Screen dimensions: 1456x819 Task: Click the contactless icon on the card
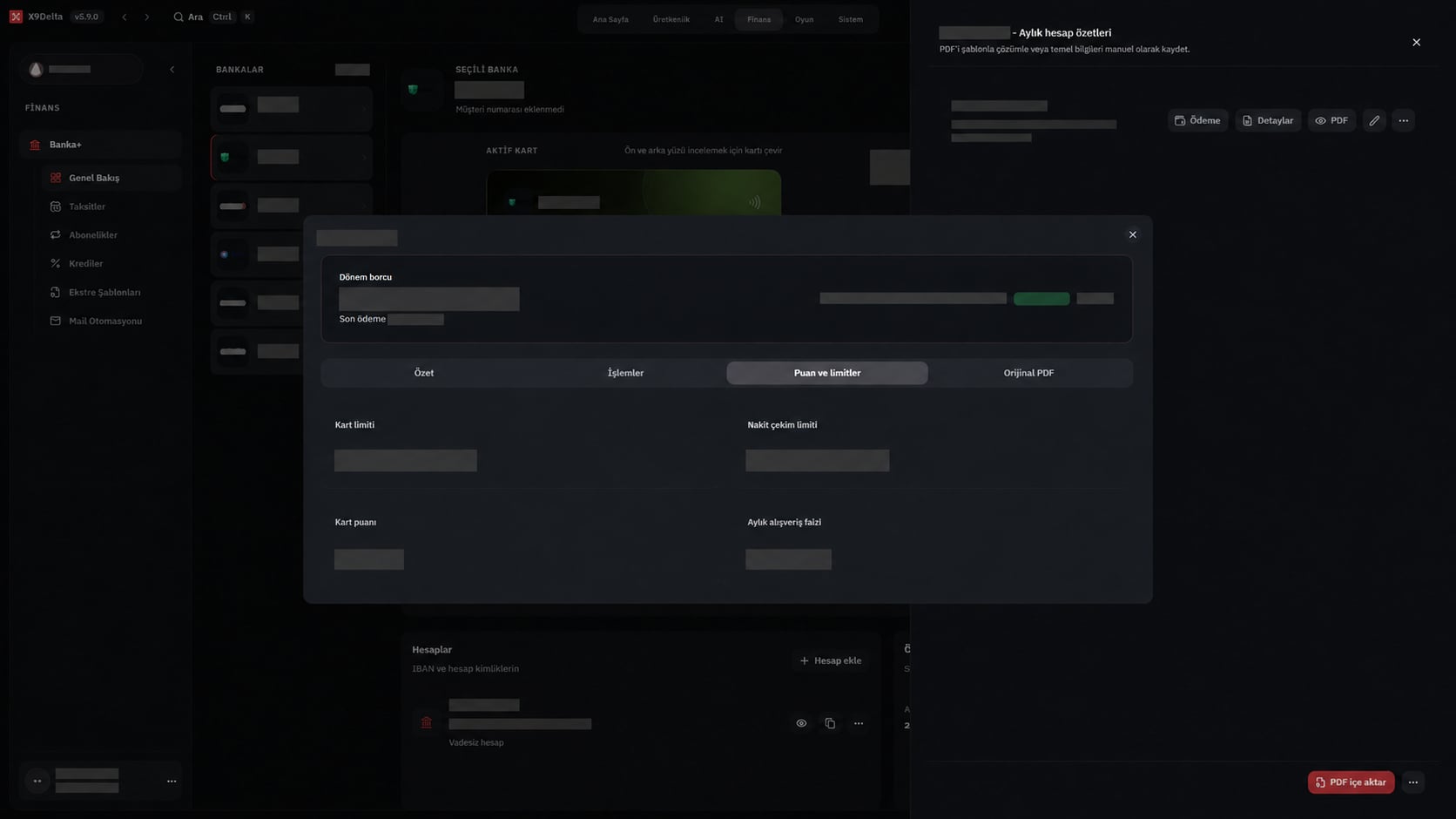click(x=754, y=202)
